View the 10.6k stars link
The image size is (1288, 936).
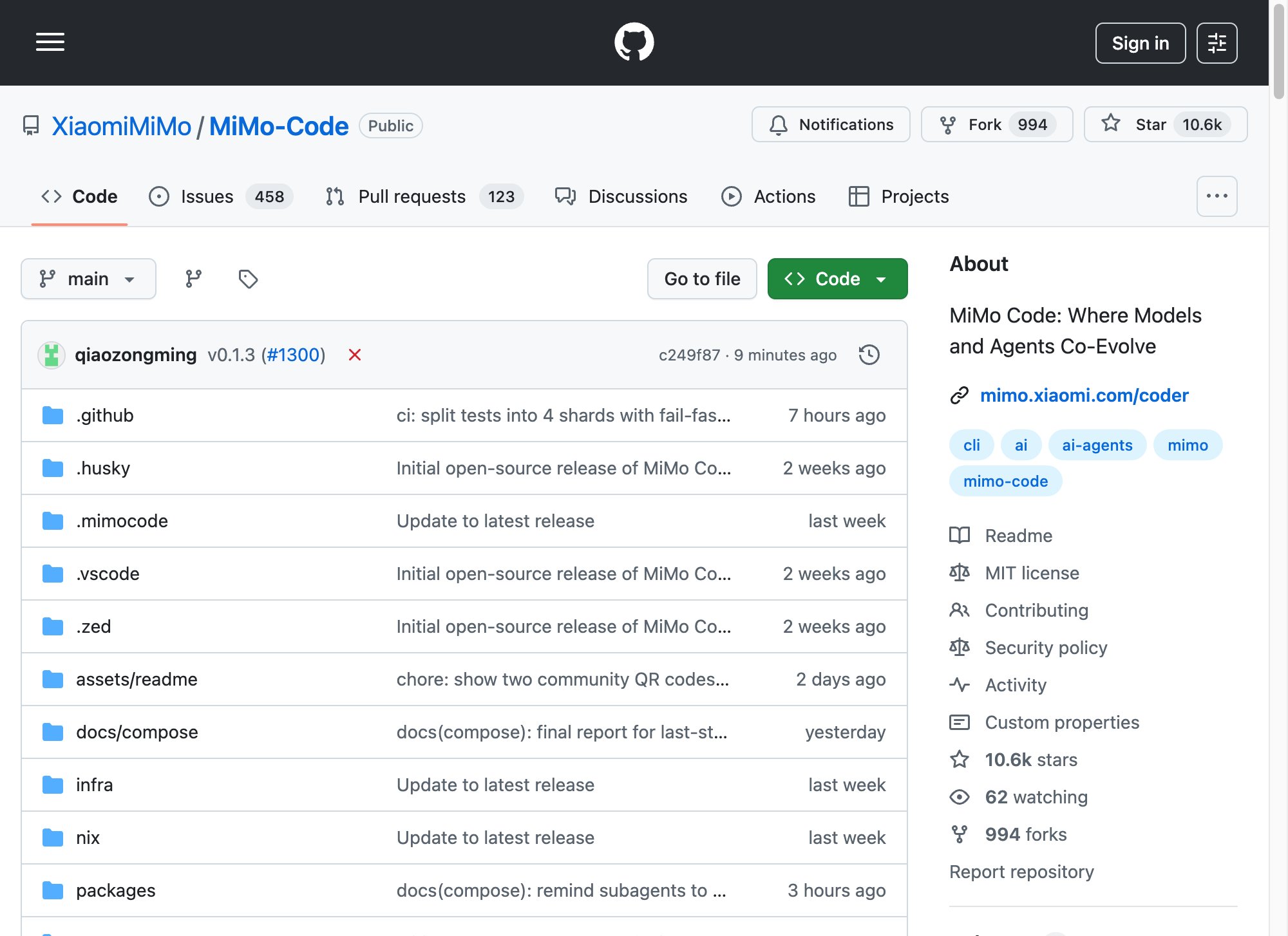point(1031,760)
